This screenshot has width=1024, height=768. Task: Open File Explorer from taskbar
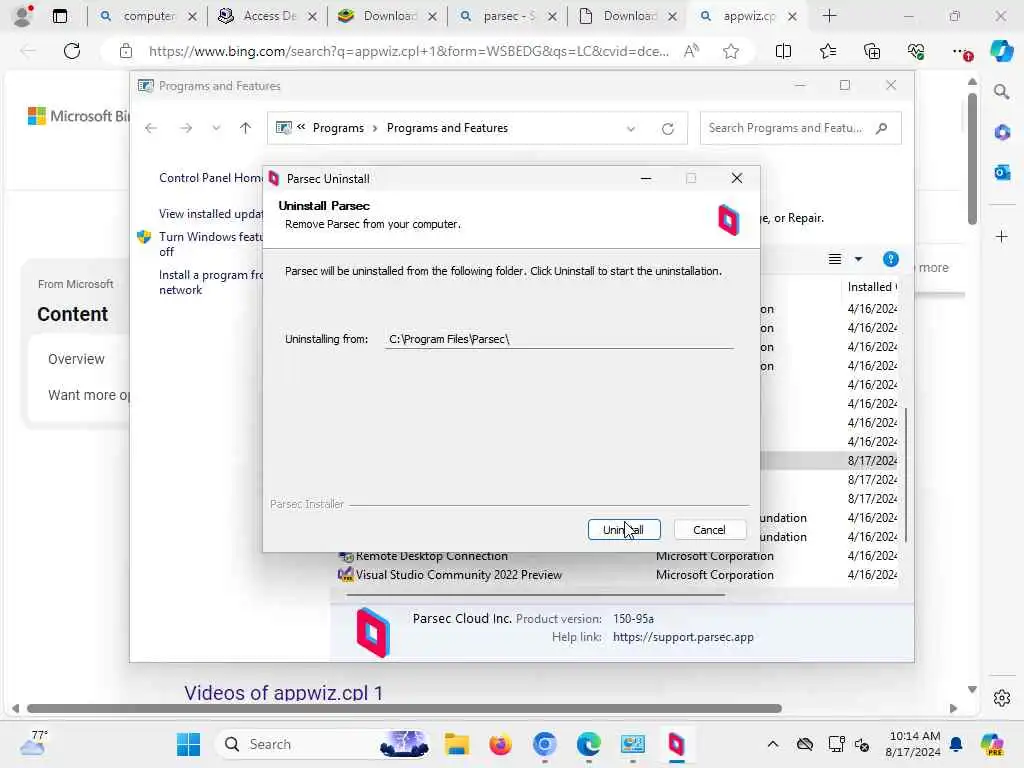[x=457, y=744]
